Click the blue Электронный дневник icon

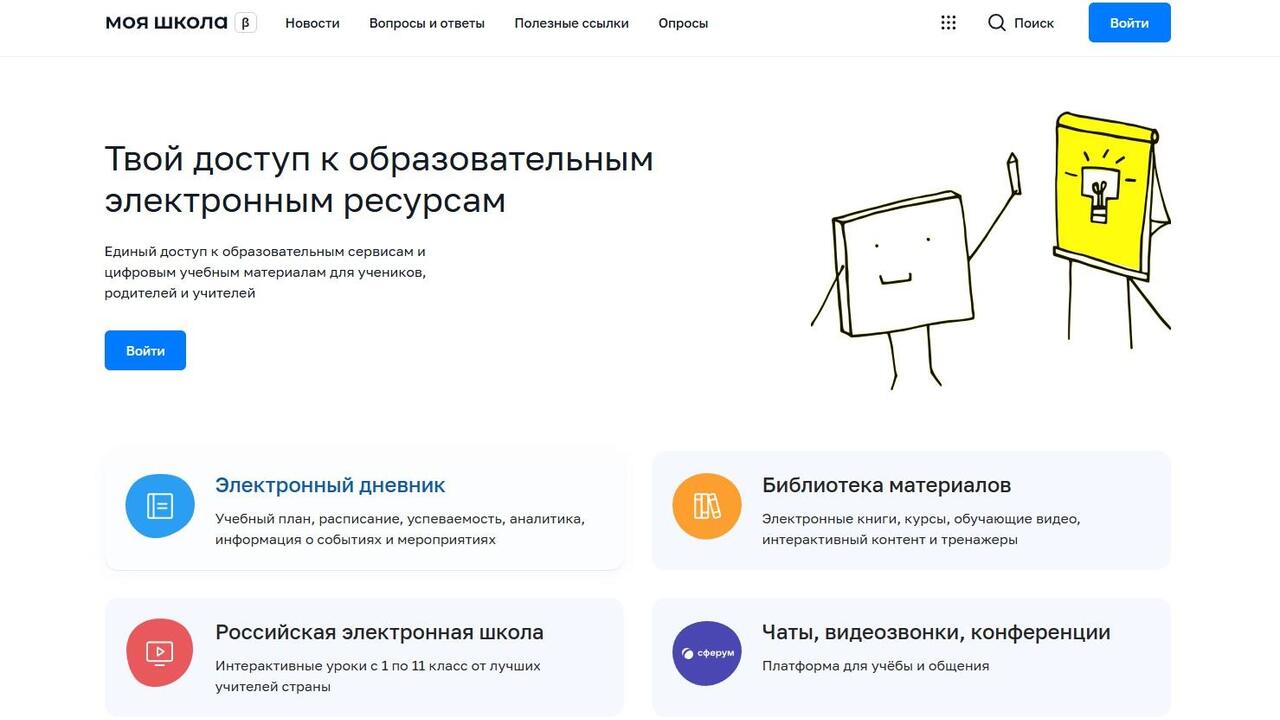pos(160,506)
